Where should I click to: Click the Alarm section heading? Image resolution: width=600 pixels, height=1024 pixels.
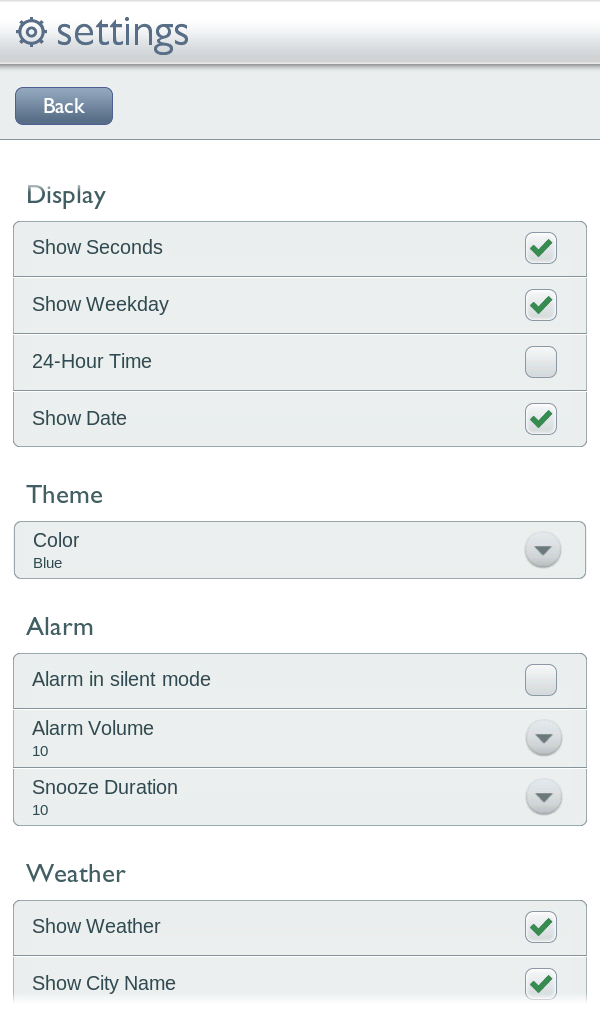[x=60, y=627]
